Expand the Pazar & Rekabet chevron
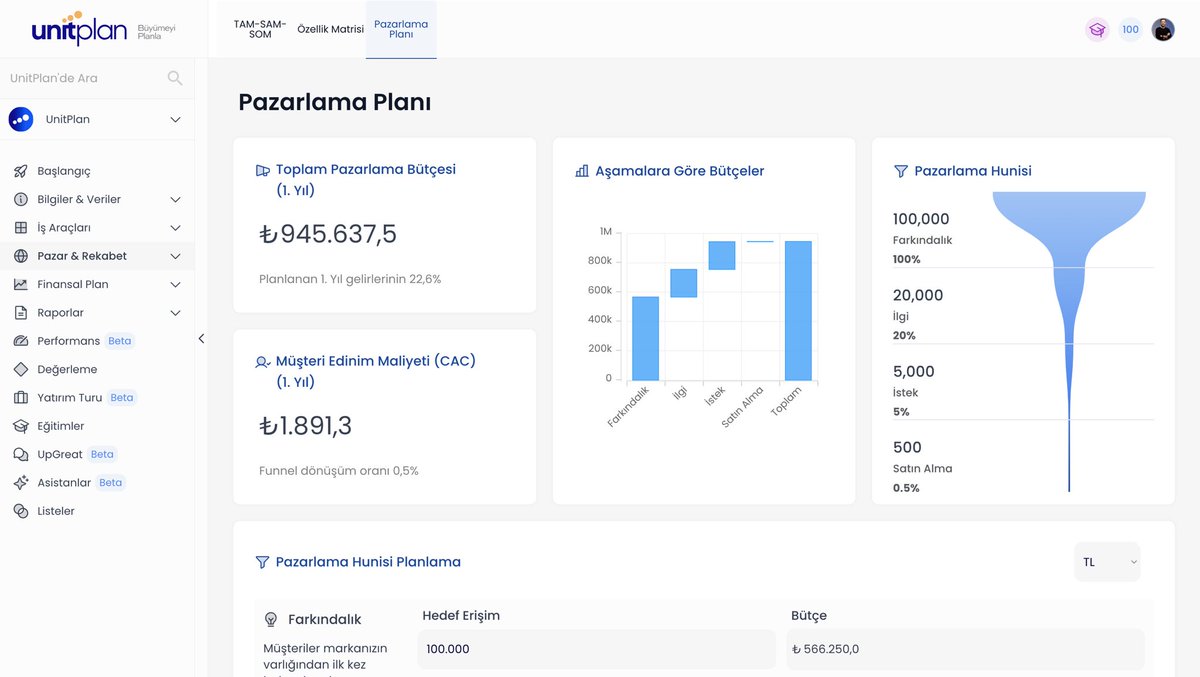 (x=175, y=256)
